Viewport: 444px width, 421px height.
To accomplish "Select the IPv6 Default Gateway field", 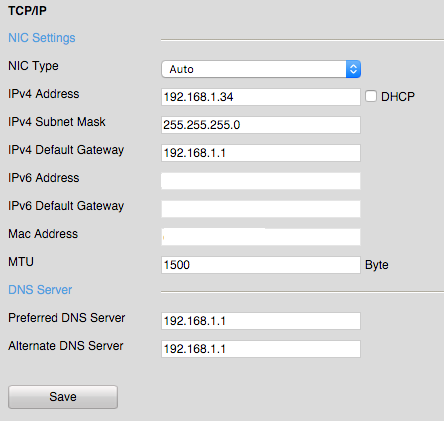I will [261, 209].
